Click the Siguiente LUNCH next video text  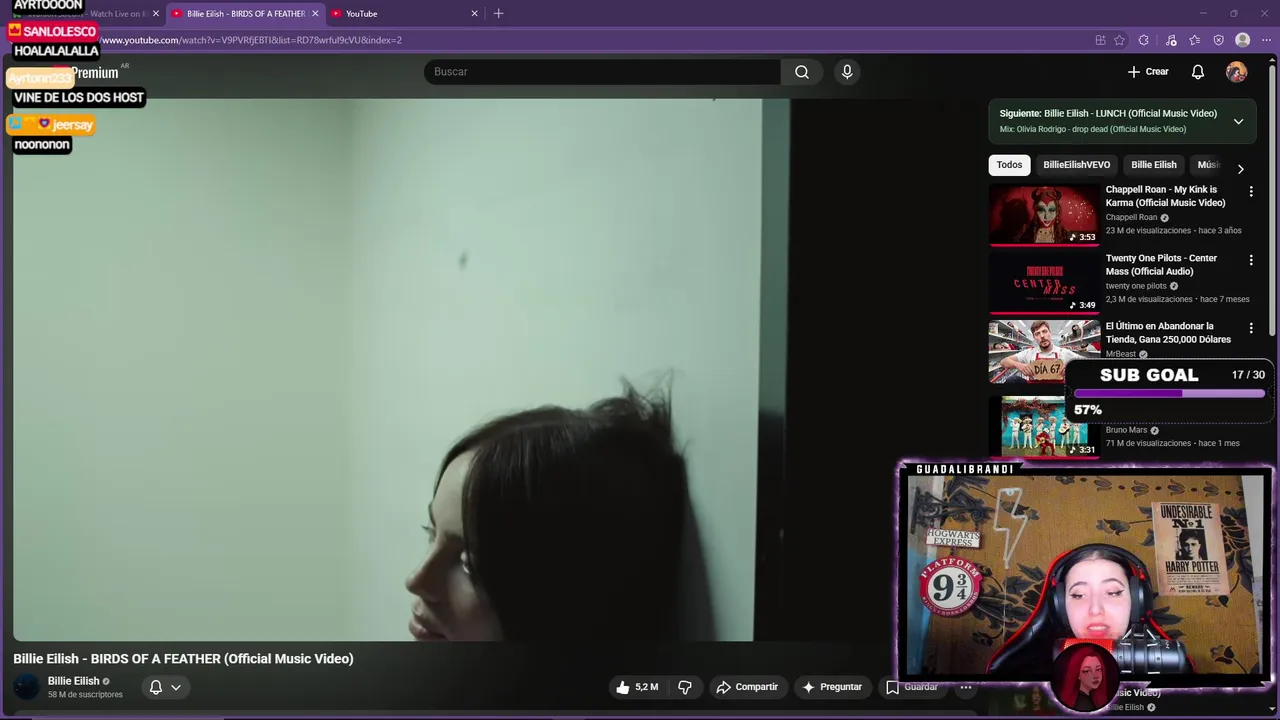1108,113
